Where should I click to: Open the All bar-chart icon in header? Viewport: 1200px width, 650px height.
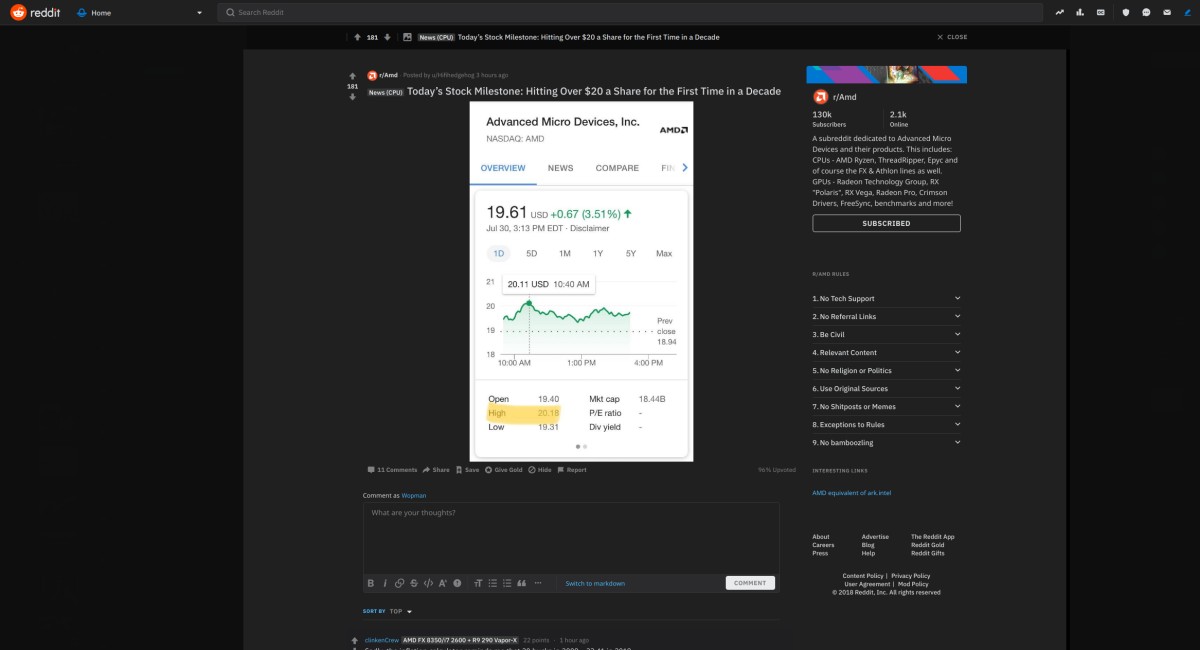pos(1080,13)
